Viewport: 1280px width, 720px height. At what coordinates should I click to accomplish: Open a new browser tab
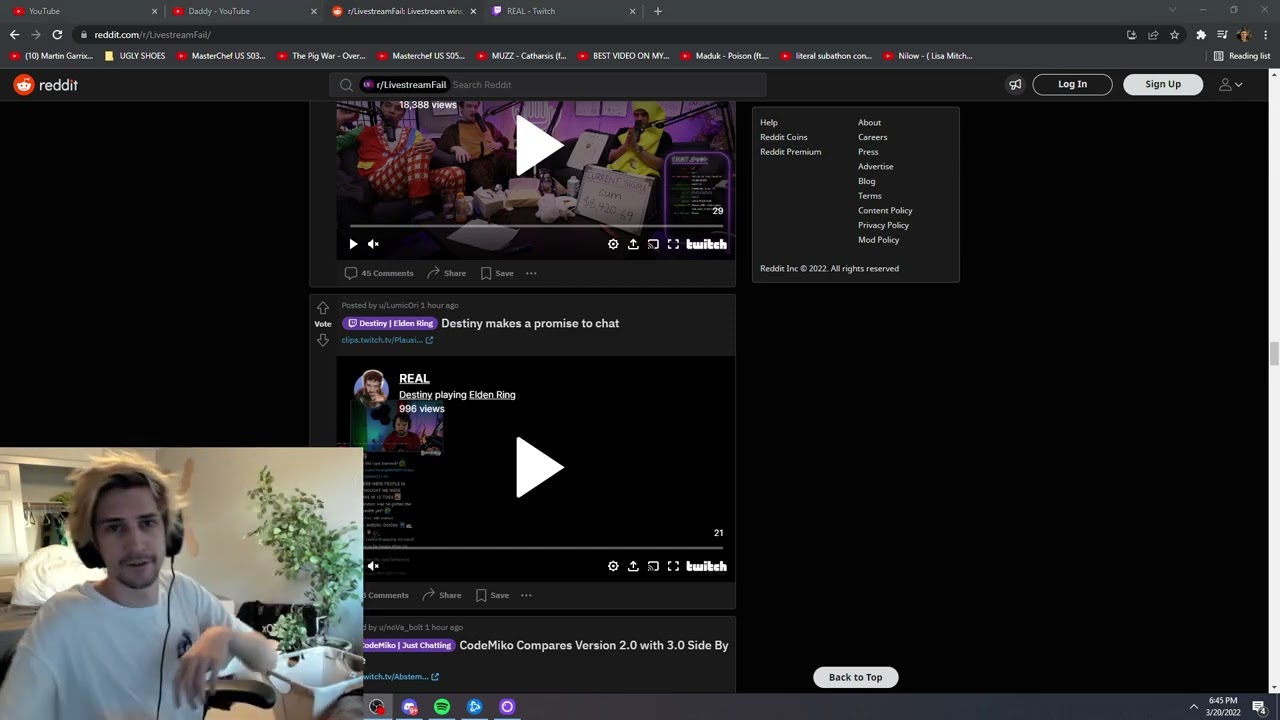click(x=657, y=11)
